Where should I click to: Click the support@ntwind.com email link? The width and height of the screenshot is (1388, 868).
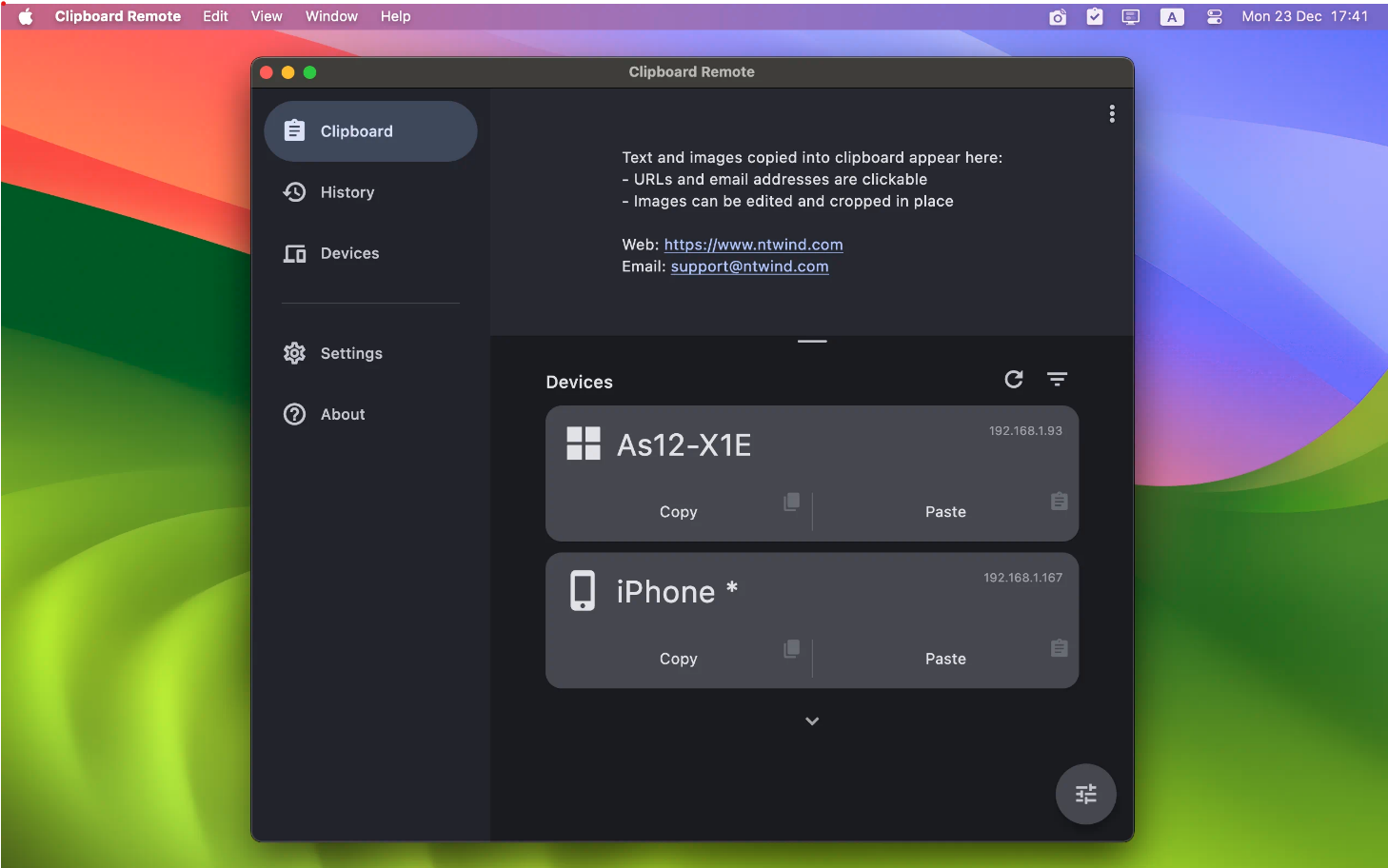pyautogui.click(x=749, y=266)
